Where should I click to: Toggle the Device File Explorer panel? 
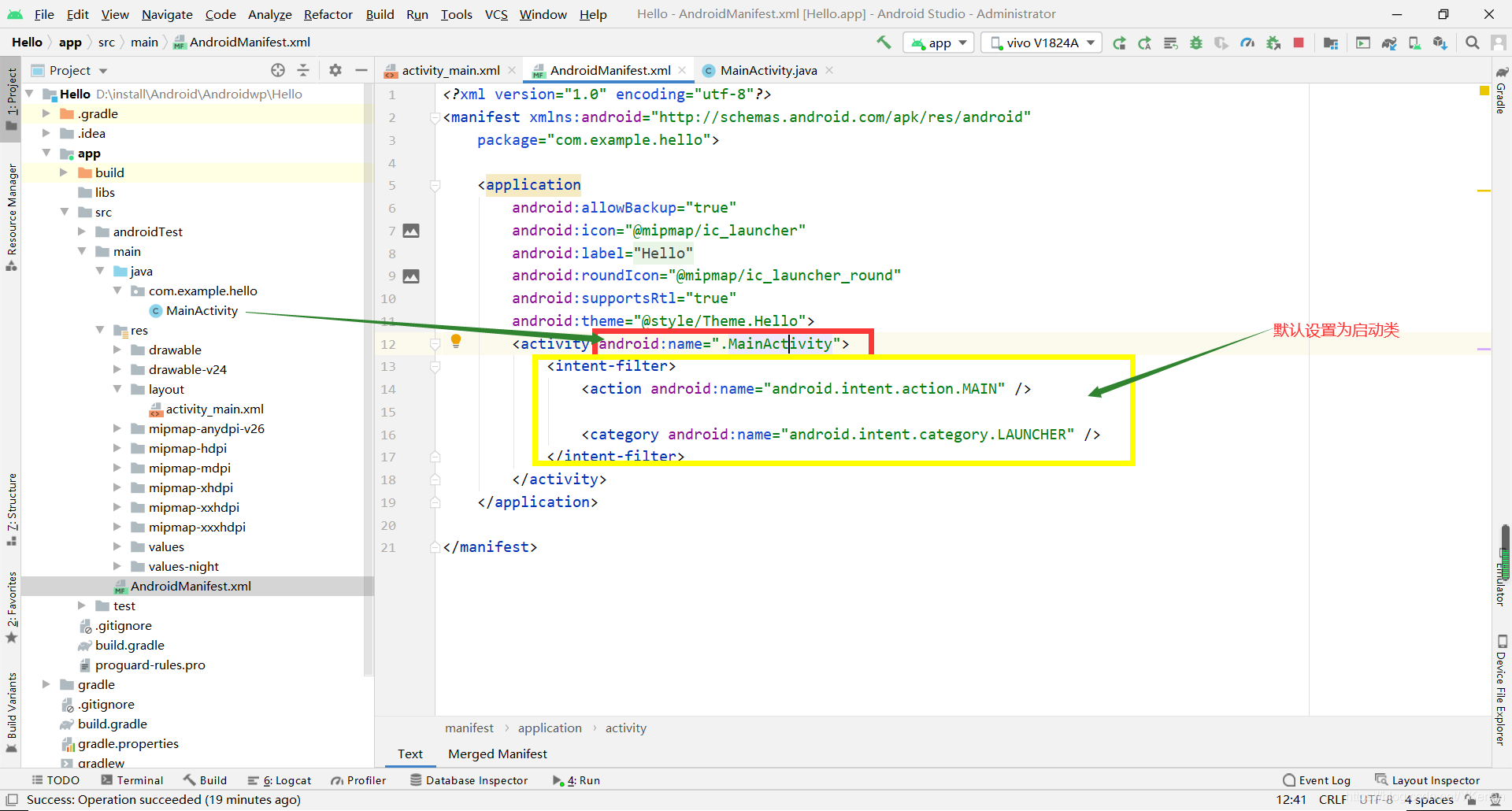(1501, 690)
